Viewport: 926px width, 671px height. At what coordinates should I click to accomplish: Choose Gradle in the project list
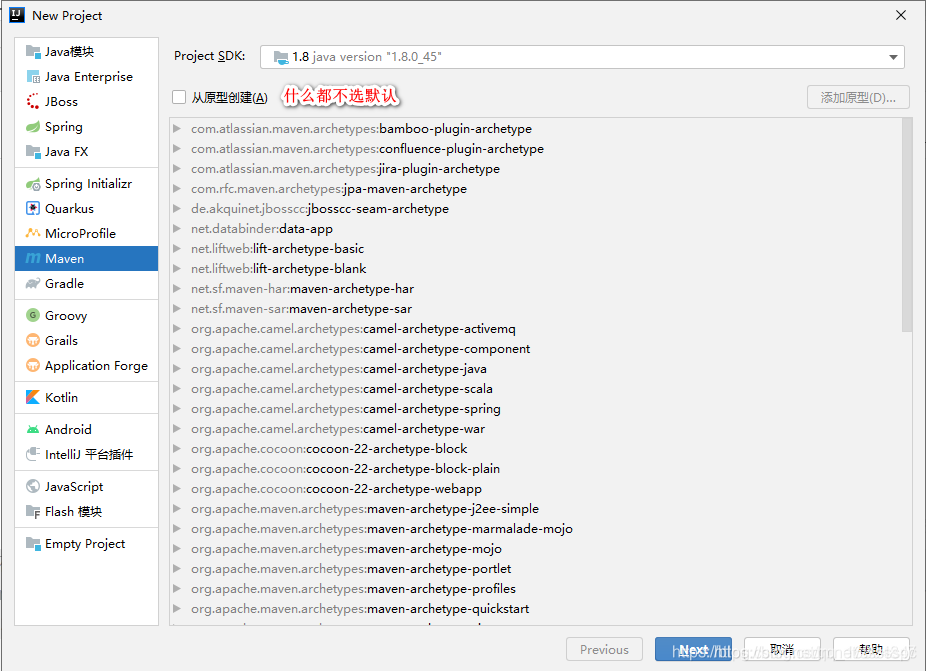[x=86, y=284]
